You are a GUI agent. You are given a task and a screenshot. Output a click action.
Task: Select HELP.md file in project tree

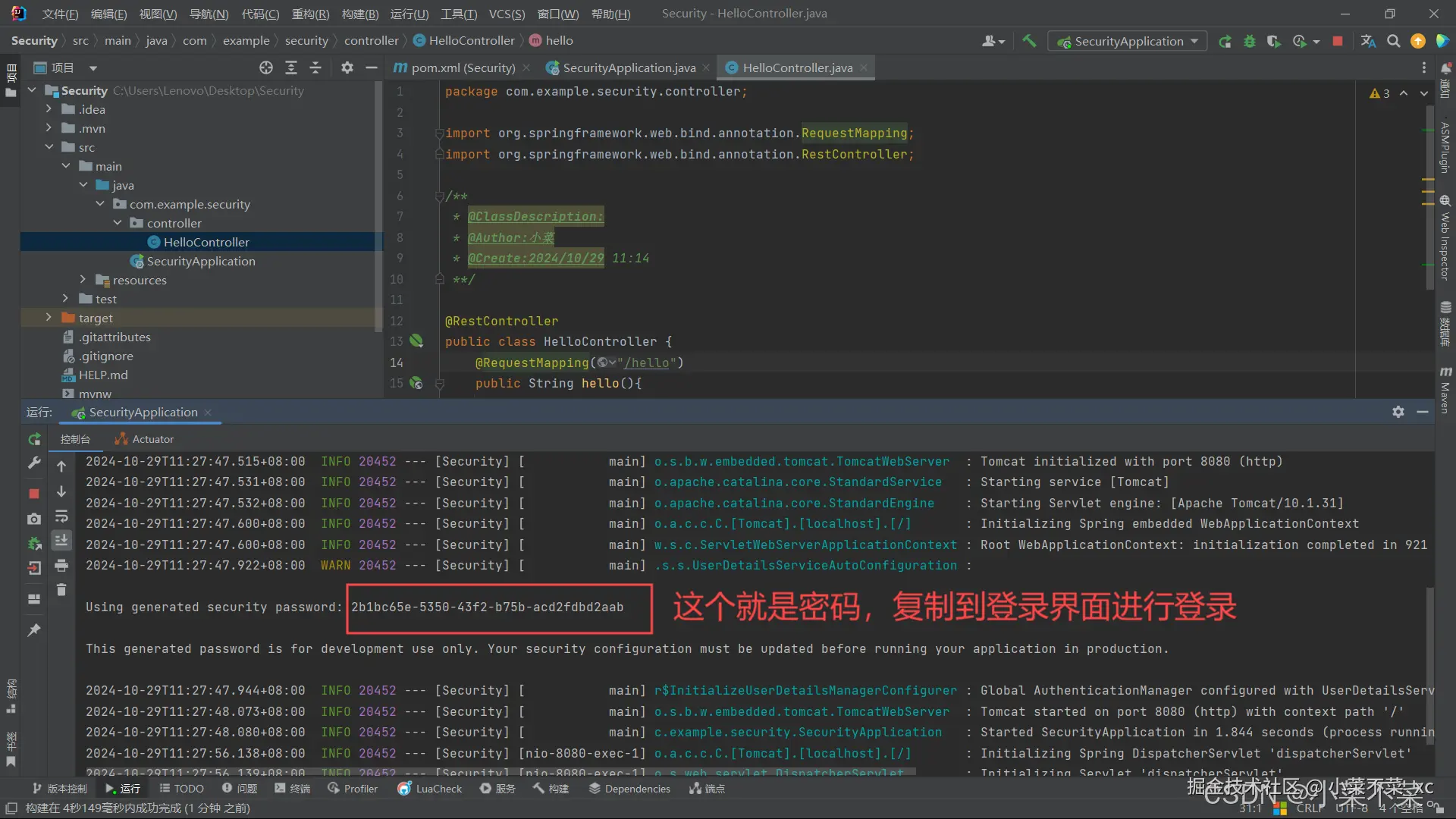coord(103,375)
